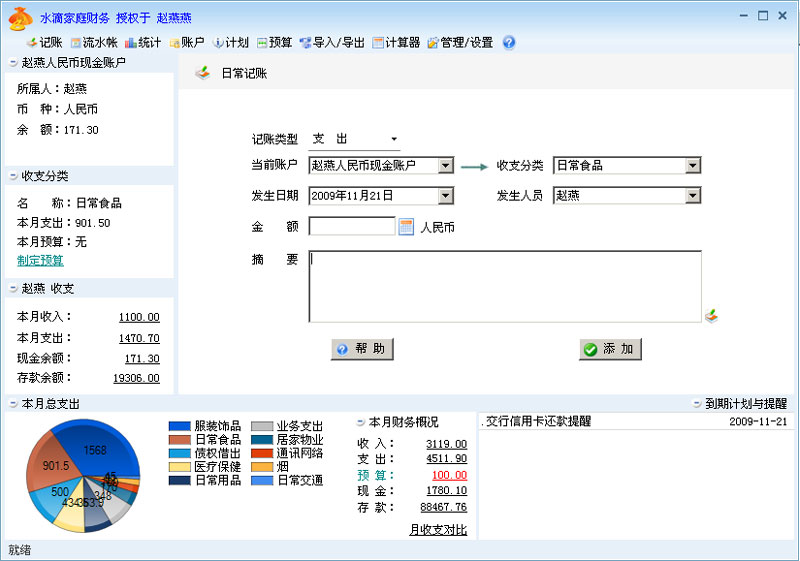Select the 日常食品 legend color swatch
The width and height of the screenshot is (800, 561).
[x=180, y=440]
